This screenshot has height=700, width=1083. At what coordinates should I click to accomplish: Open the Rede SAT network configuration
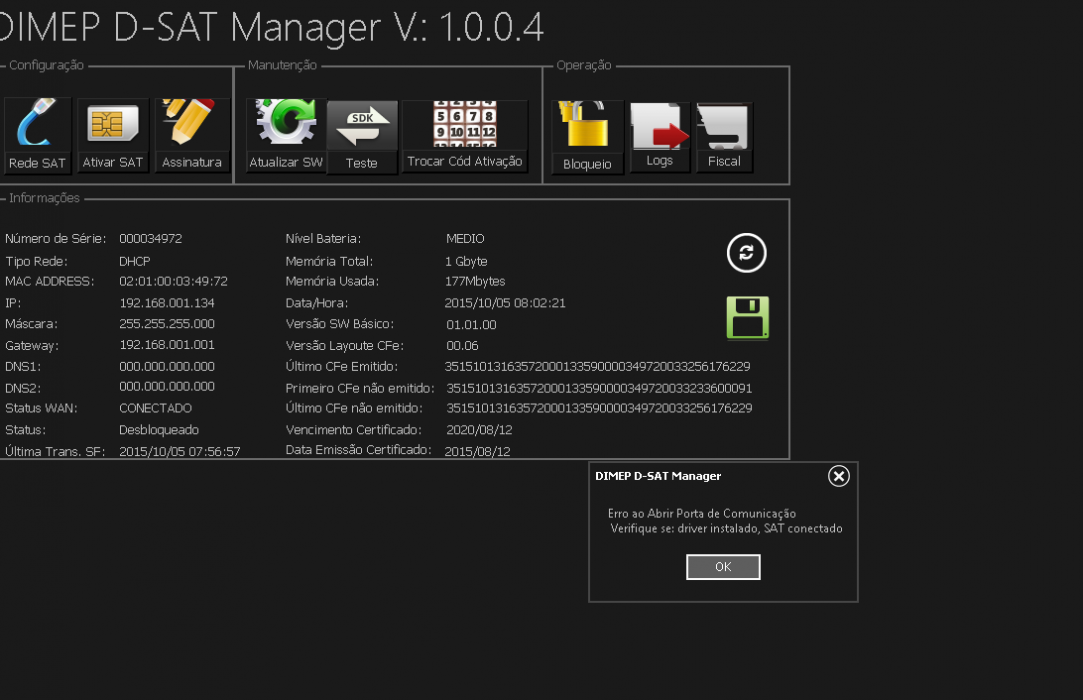(x=37, y=135)
